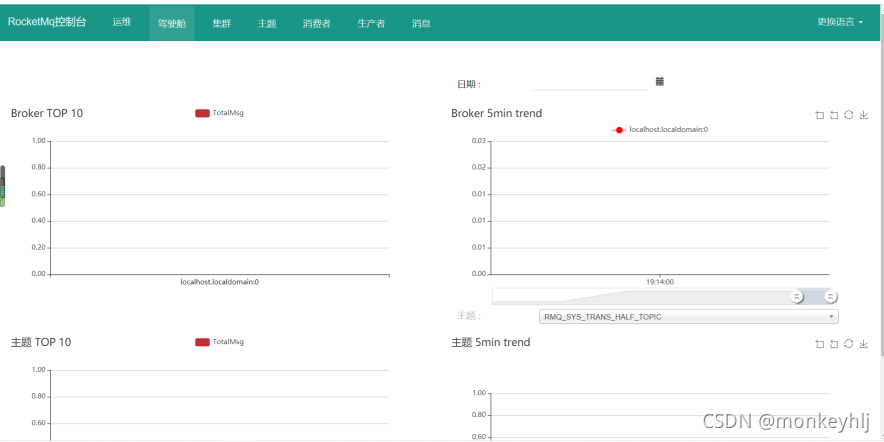
Task: Click the 19:14:00 time axis label
Action: coord(660,282)
